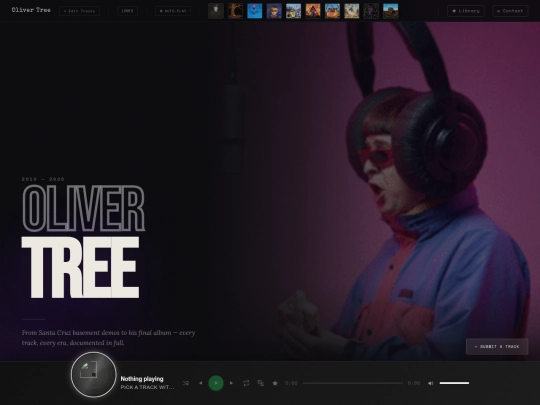
Task: Open the Contact page
Action: pyautogui.click(x=510, y=11)
